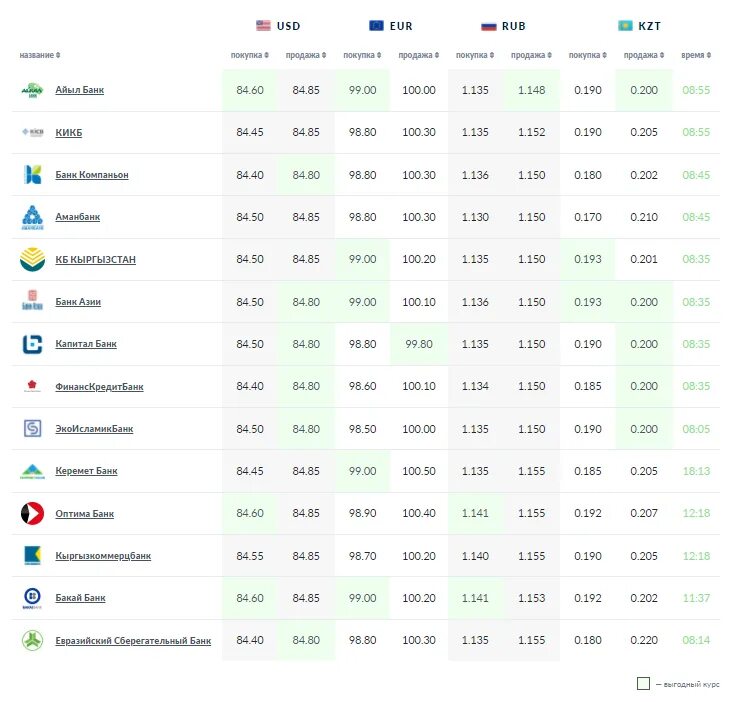Open the Банк Азии link
Screen dimensions: 734x702
[x=78, y=302]
